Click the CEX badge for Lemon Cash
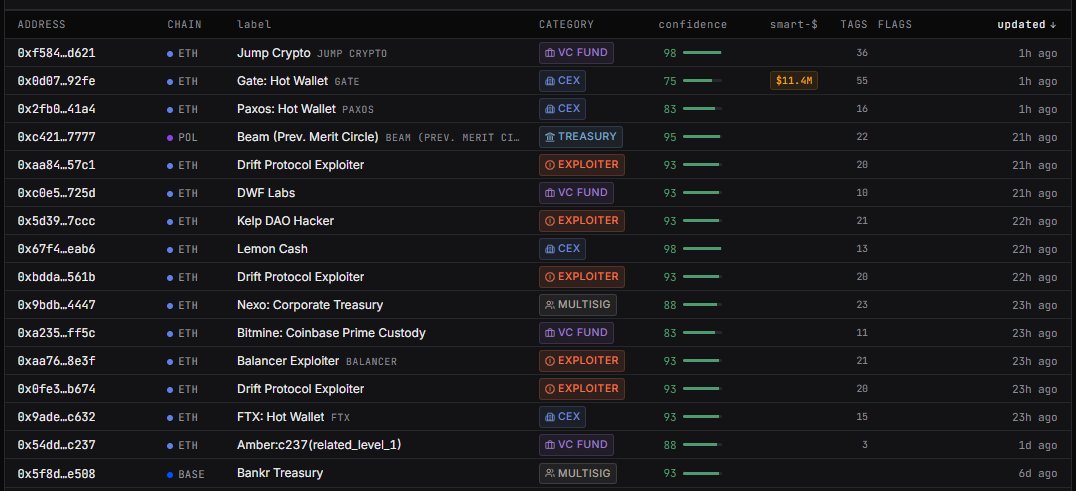 point(562,249)
